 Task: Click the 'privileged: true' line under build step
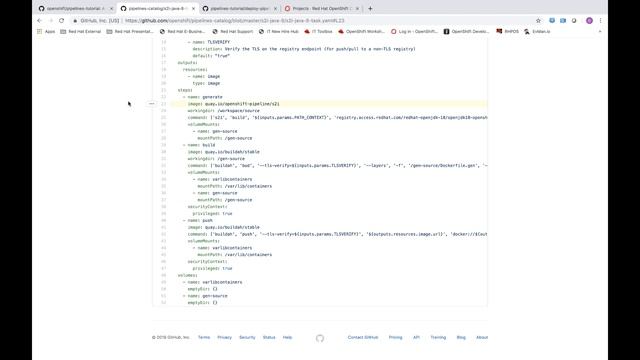pos(212,213)
